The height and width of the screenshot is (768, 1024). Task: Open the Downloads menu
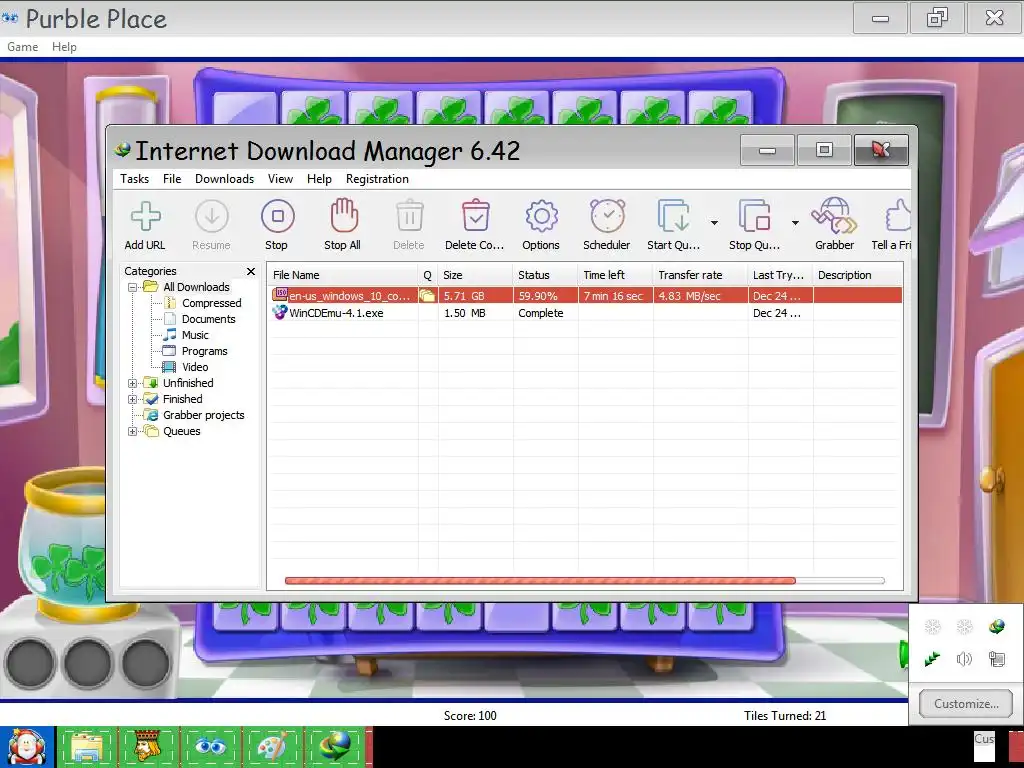[224, 179]
